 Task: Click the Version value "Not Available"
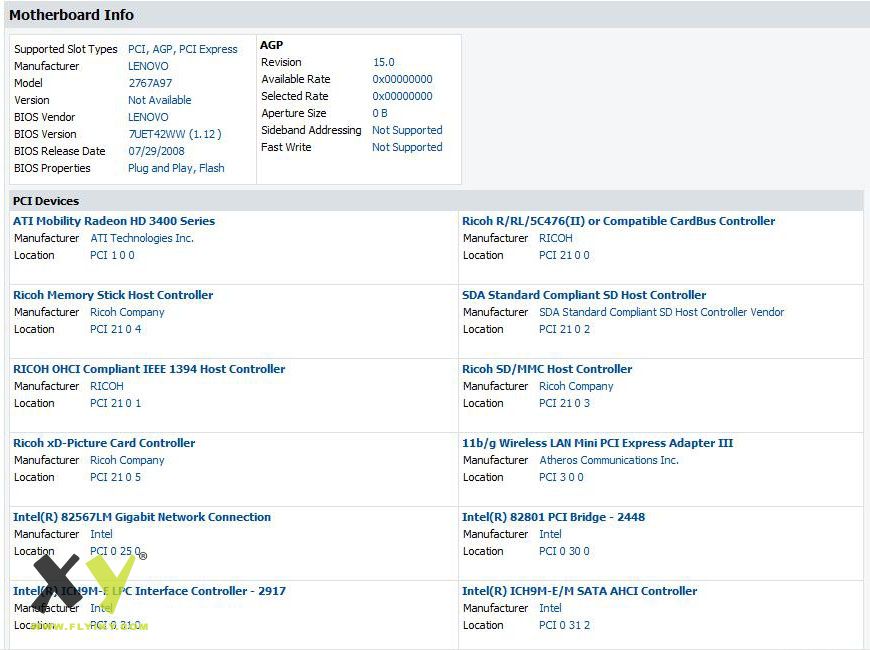point(160,100)
